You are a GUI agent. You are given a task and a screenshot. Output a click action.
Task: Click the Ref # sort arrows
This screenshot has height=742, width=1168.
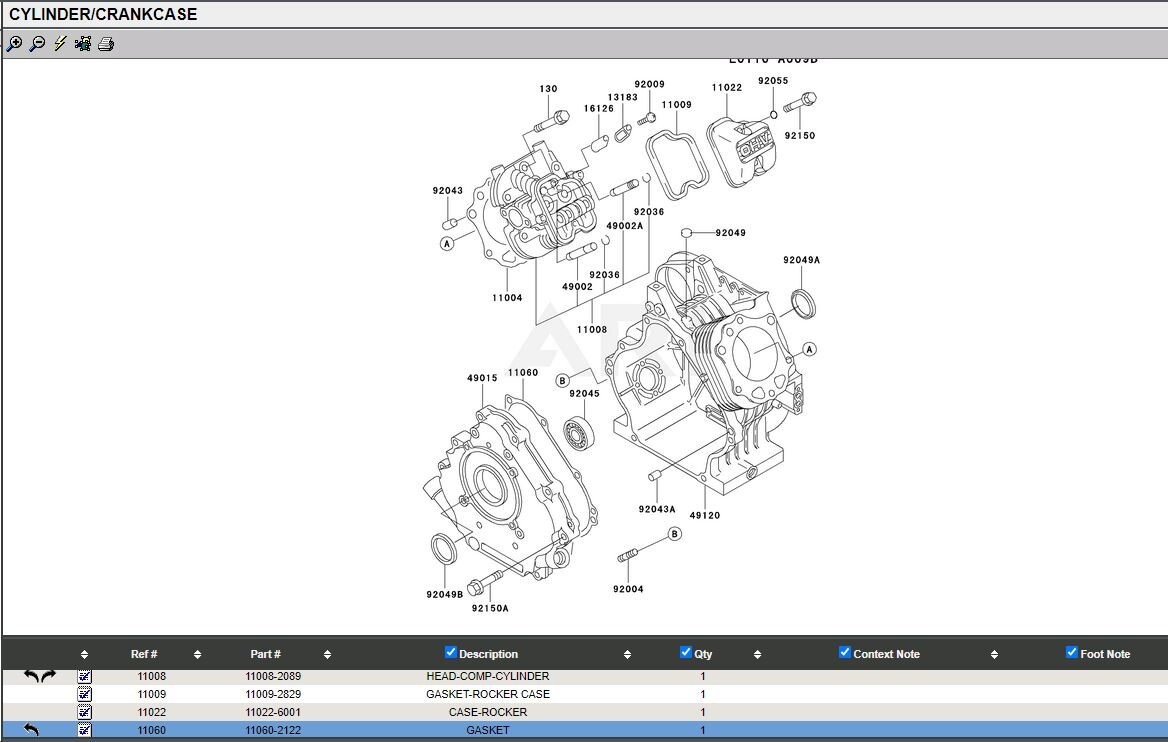[x=198, y=654]
